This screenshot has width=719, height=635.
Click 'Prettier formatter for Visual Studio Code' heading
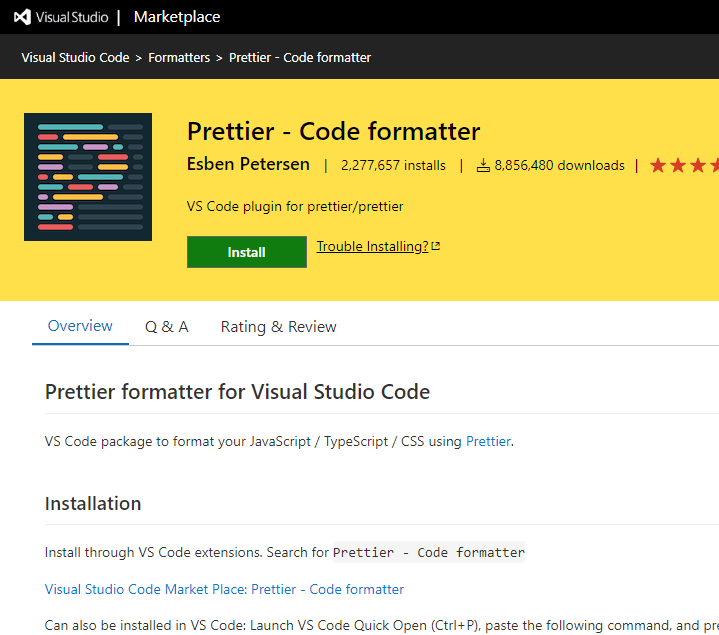[238, 392]
